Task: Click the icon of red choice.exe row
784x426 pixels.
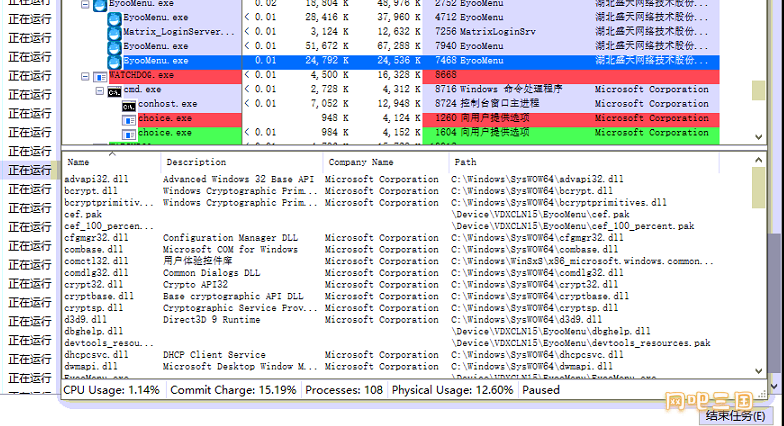Action: click(x=129, y=120)
